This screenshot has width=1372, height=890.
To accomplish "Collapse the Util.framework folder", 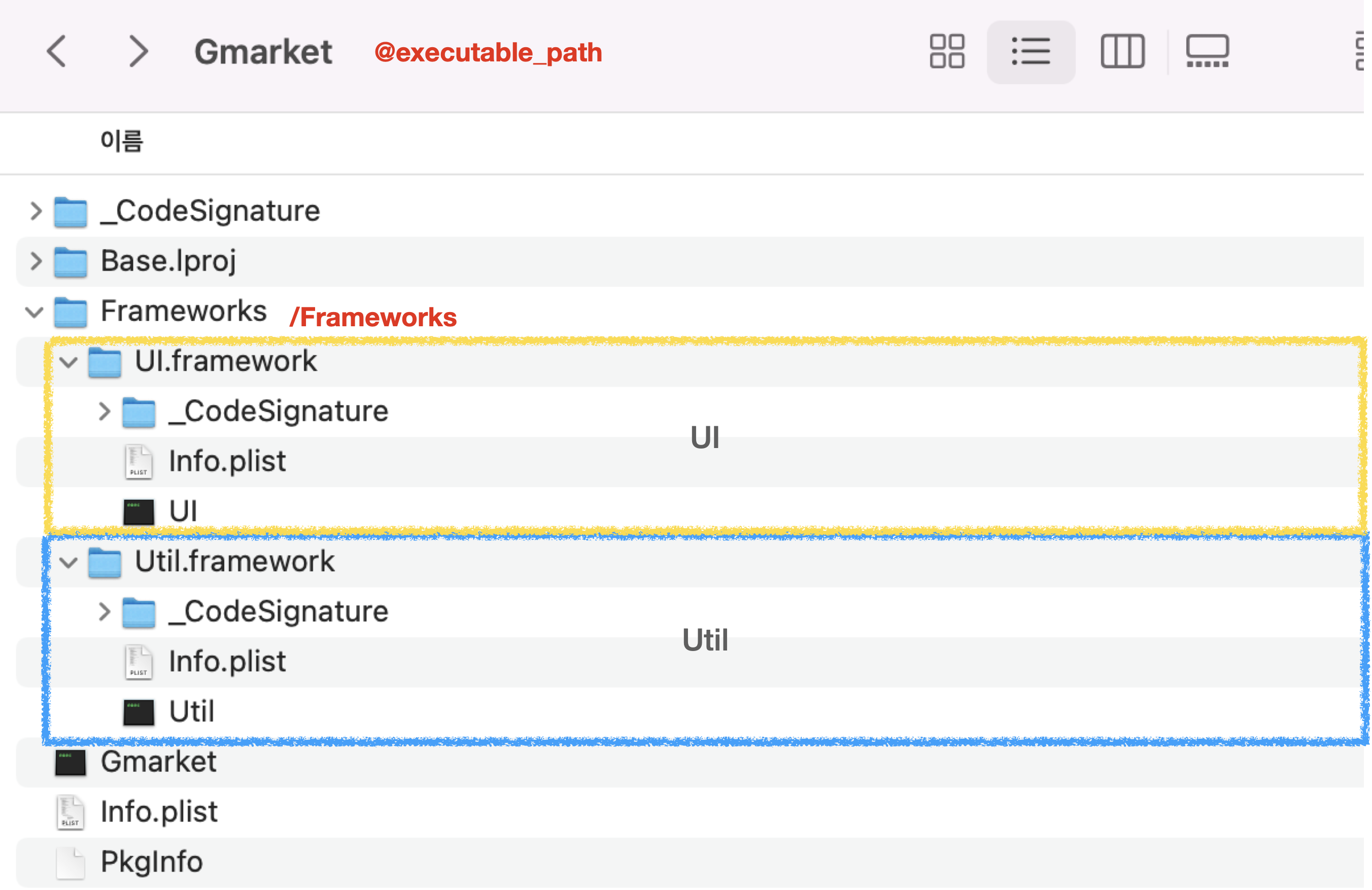I will pyautogui.click(x=68, y=563).
